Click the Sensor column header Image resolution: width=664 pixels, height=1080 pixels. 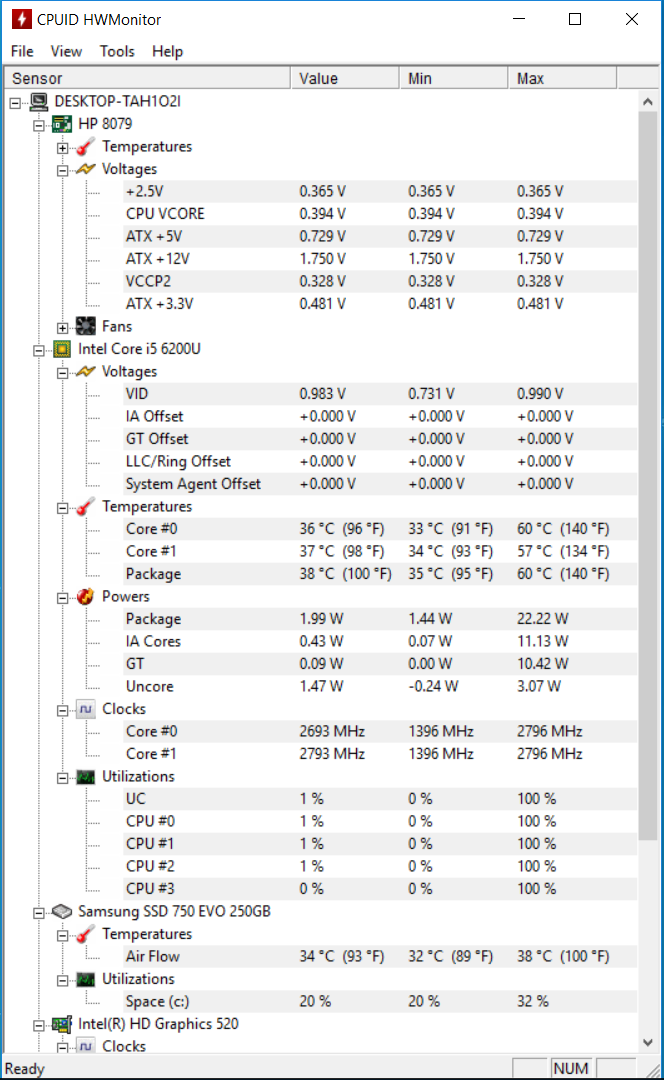(147, 79)
